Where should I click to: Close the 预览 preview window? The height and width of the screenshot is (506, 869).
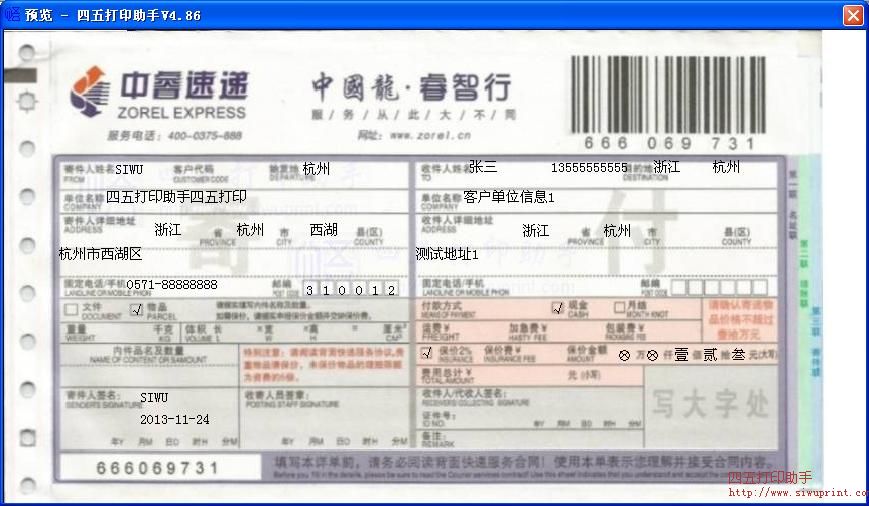853,15
